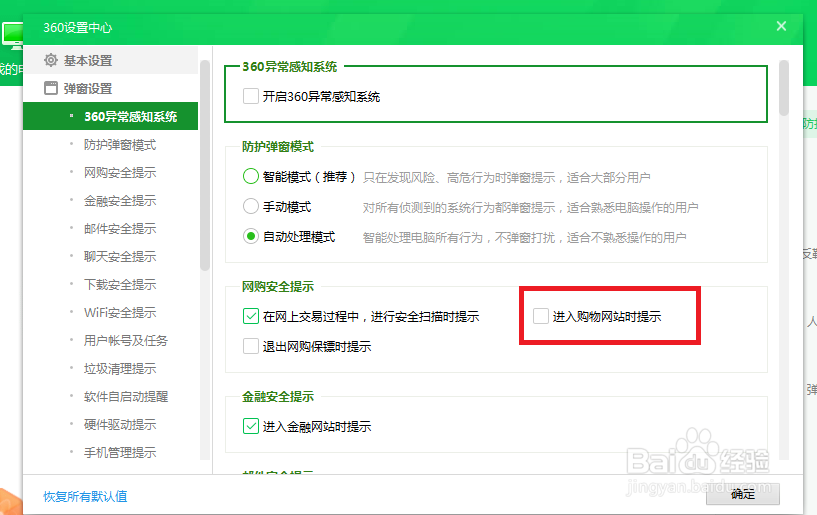Enable 开启360异常感知系统 checkbox
The width and height of the screenshot is (817, 515).
pos(251,96)
